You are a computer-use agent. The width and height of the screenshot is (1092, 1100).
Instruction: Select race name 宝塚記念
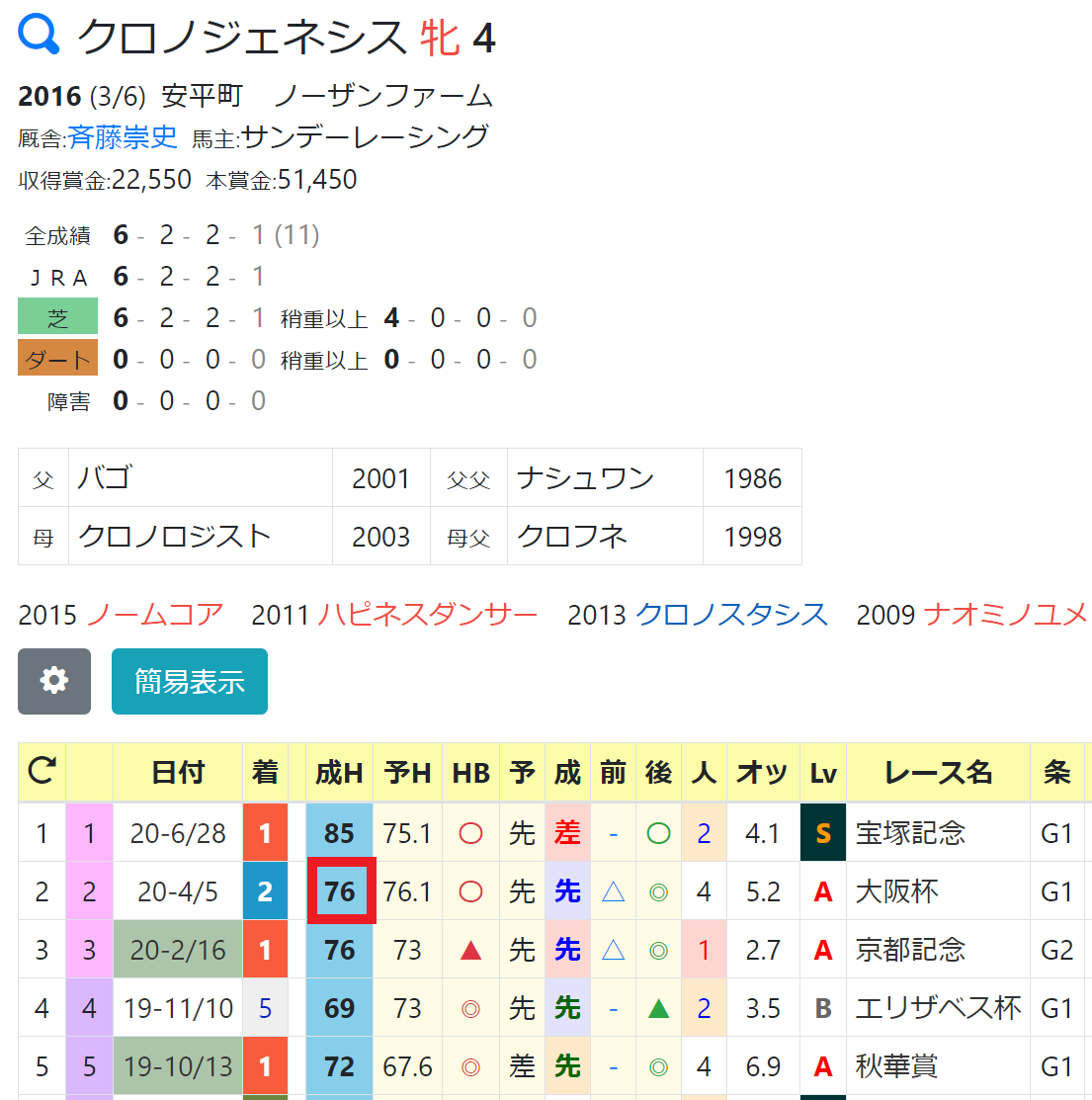coord(910,833)
